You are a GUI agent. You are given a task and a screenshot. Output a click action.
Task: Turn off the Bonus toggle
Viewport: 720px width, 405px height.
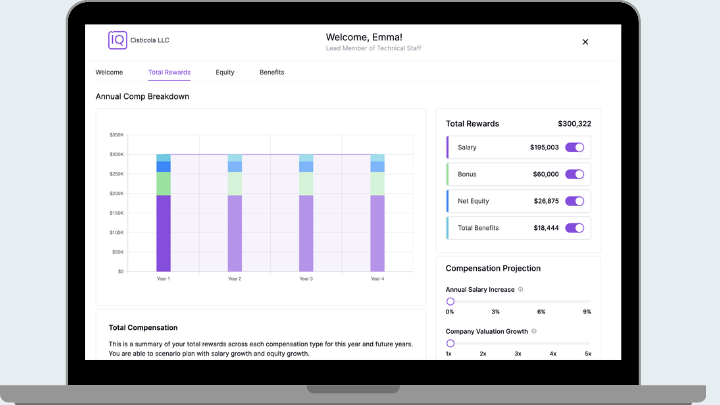tap(574, 174)
